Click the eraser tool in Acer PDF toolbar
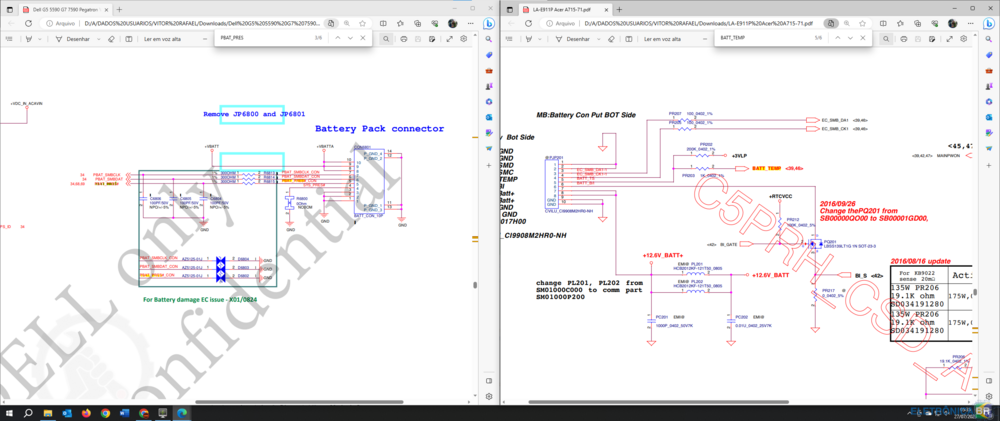This screenshot has height=421, width=1000. [609, 39]
